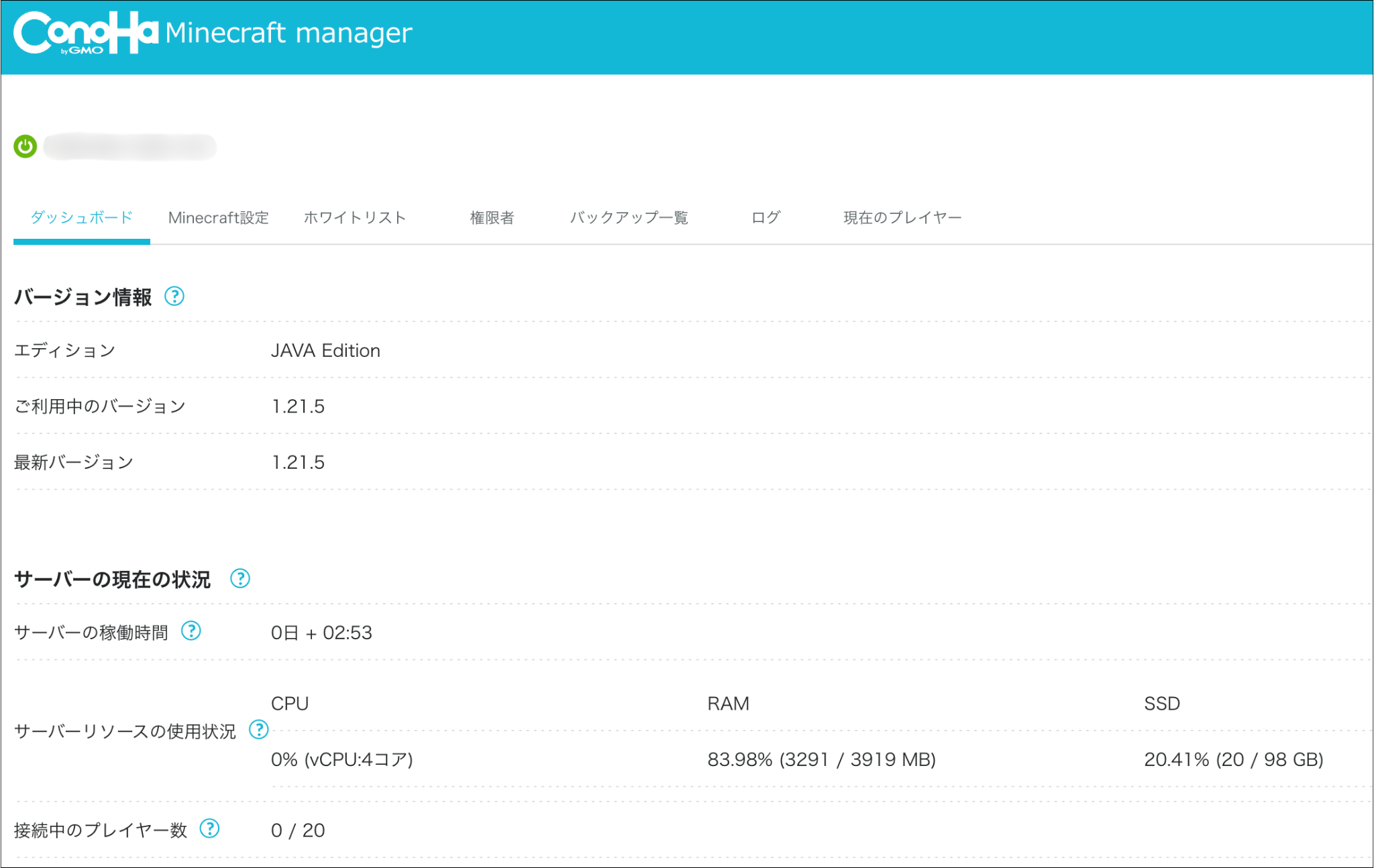Viewport: 1374px width, 868px height.
Task: Click the blurred server name label
Action: tap(130, 146)
